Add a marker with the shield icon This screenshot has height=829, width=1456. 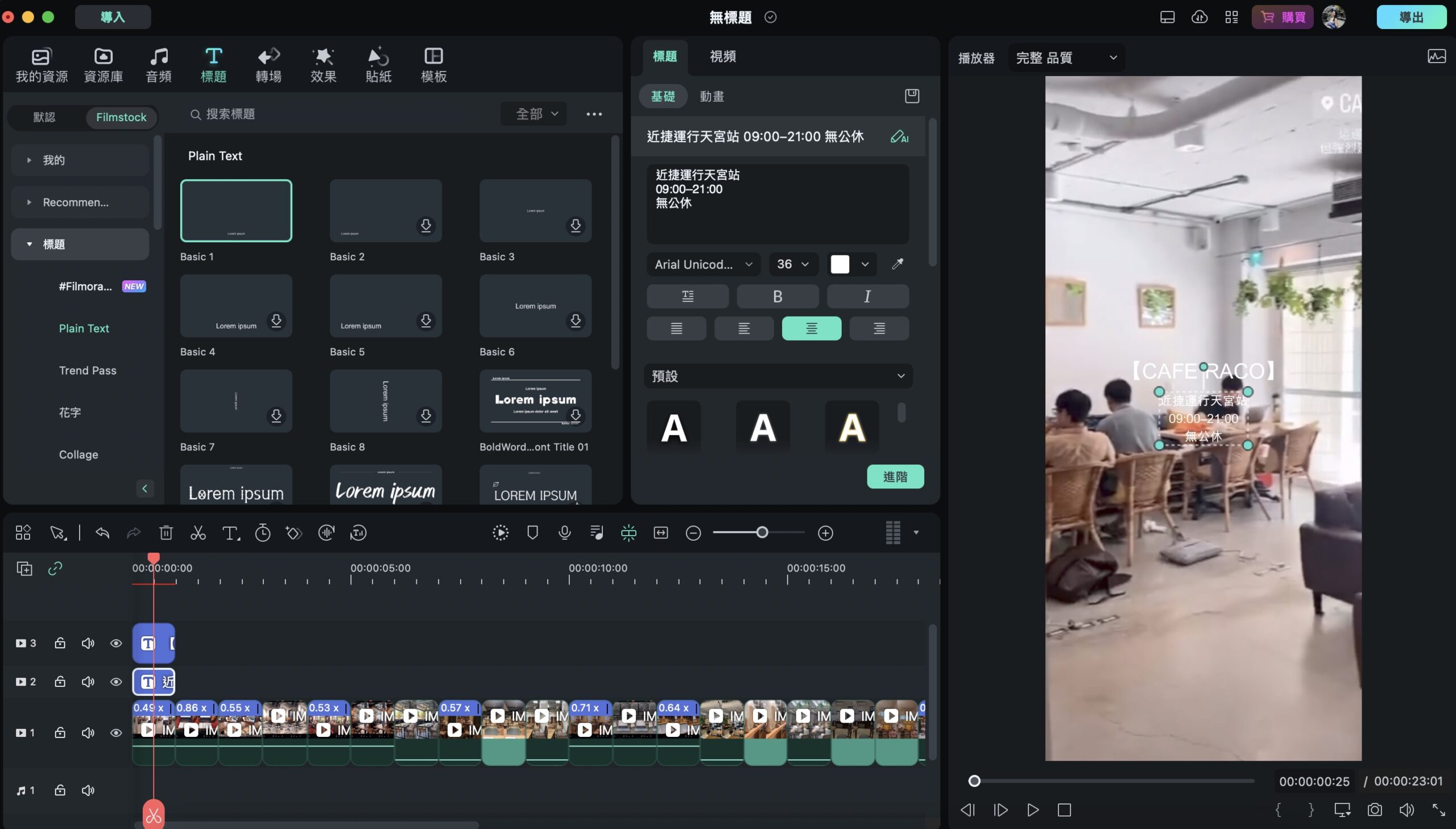(532, 533)
